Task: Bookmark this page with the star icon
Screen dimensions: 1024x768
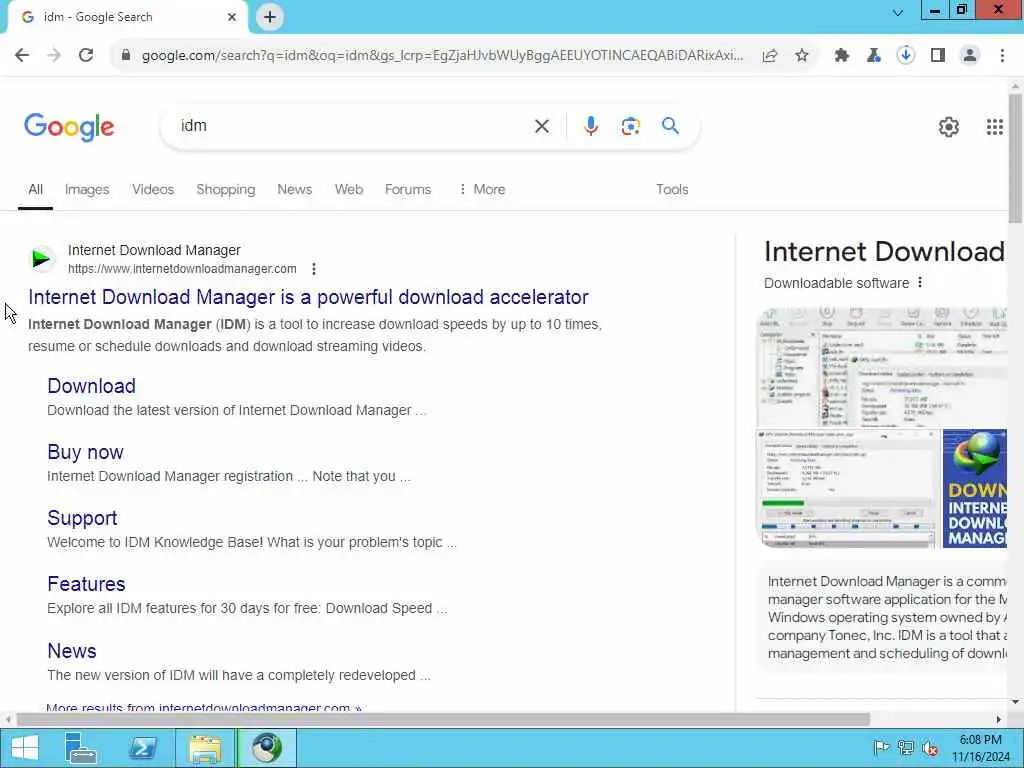Action: (x=802, y=56)
